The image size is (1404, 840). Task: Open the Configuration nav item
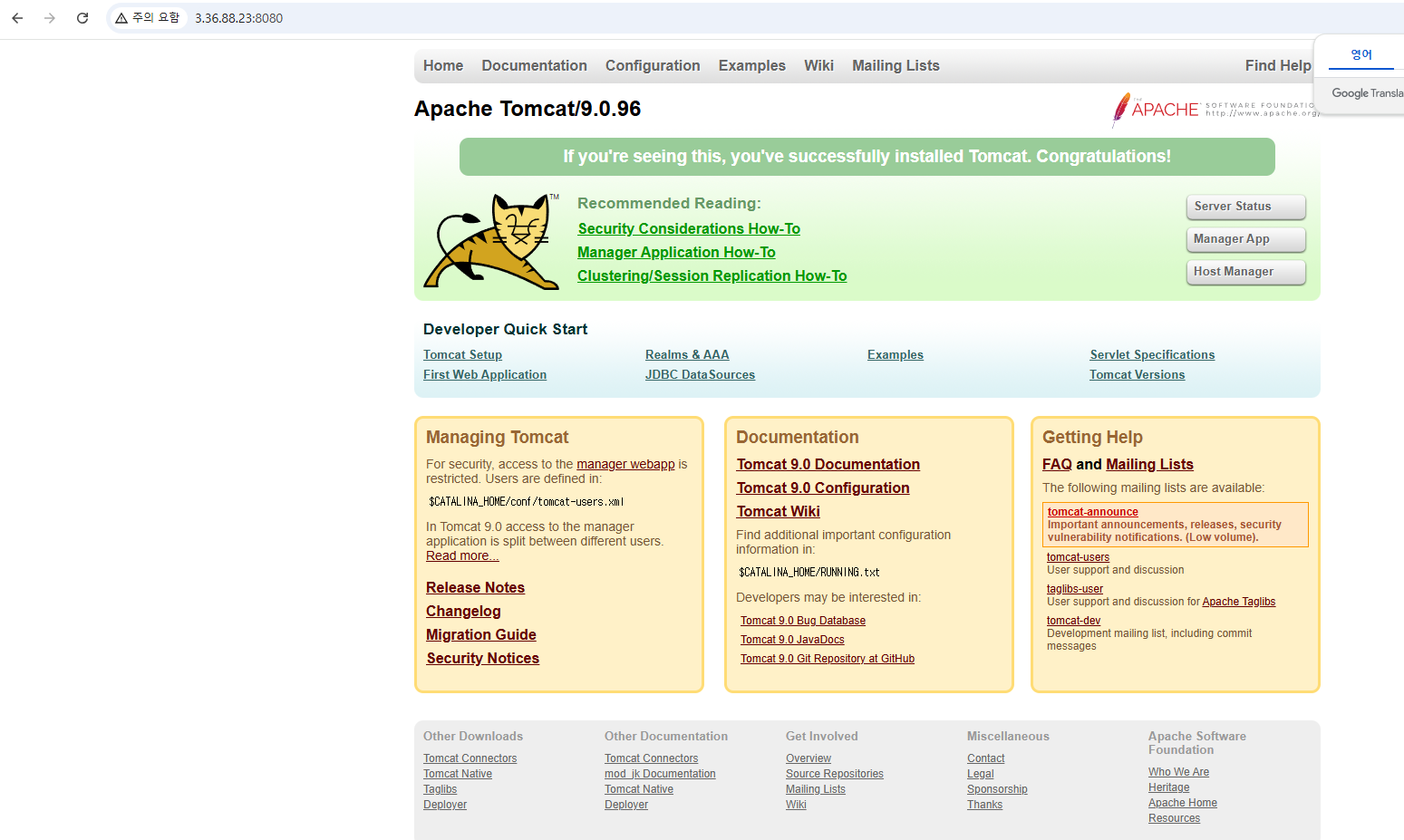[x=653, y=65]
